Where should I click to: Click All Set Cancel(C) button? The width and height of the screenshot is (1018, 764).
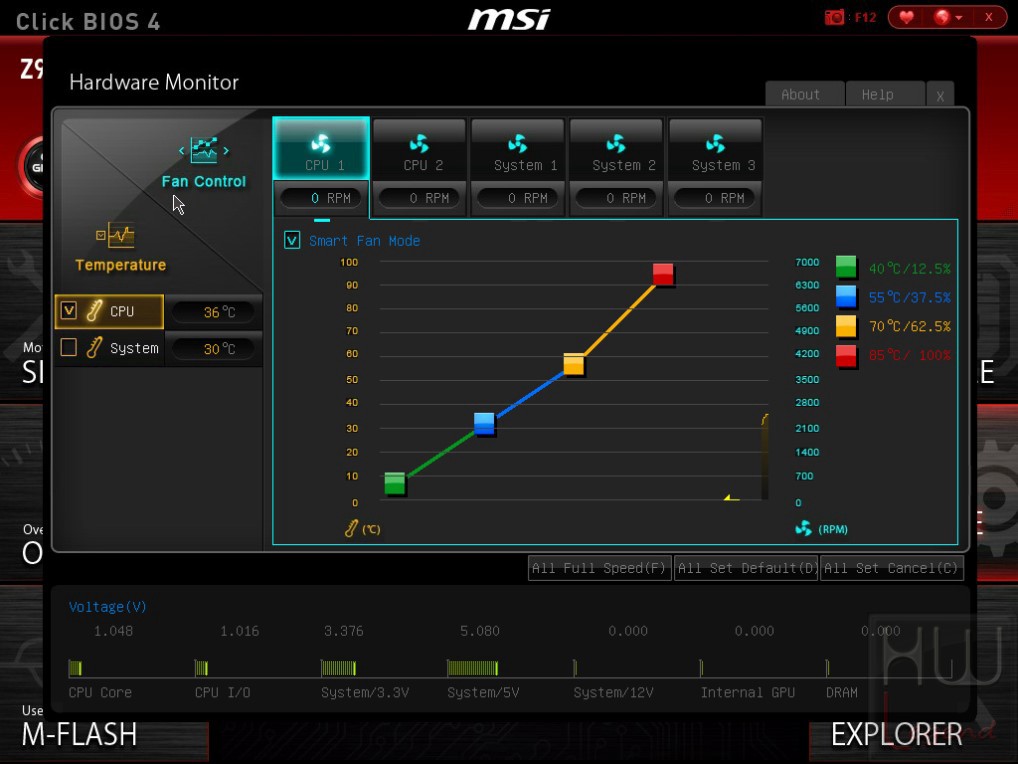click(x=891, y=568)
